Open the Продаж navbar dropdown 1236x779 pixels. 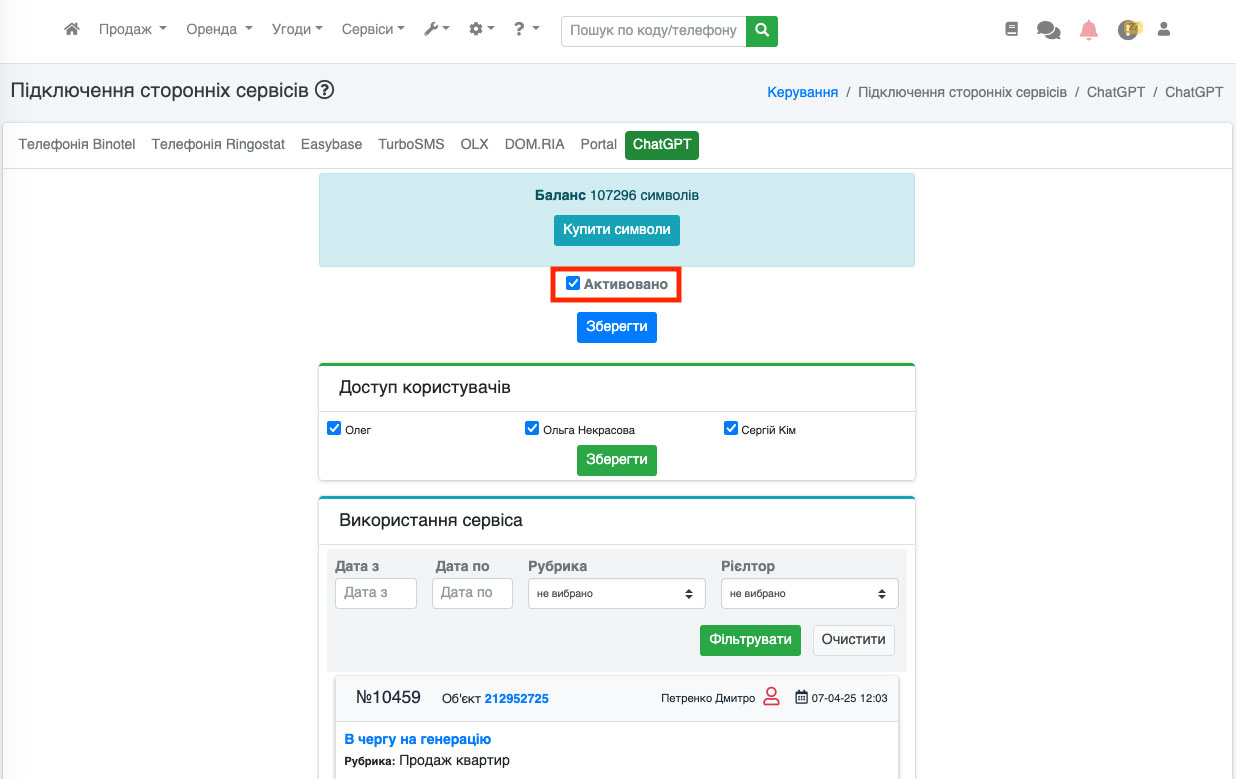point(132,30)
